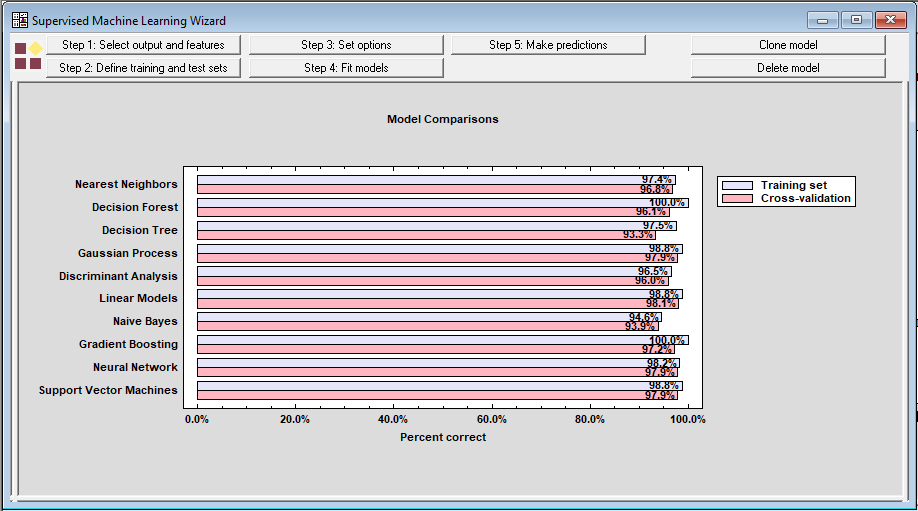Click the Model Comparisons chart title
Viewport: 918px width, 511px height.
[x=442, y=119]
